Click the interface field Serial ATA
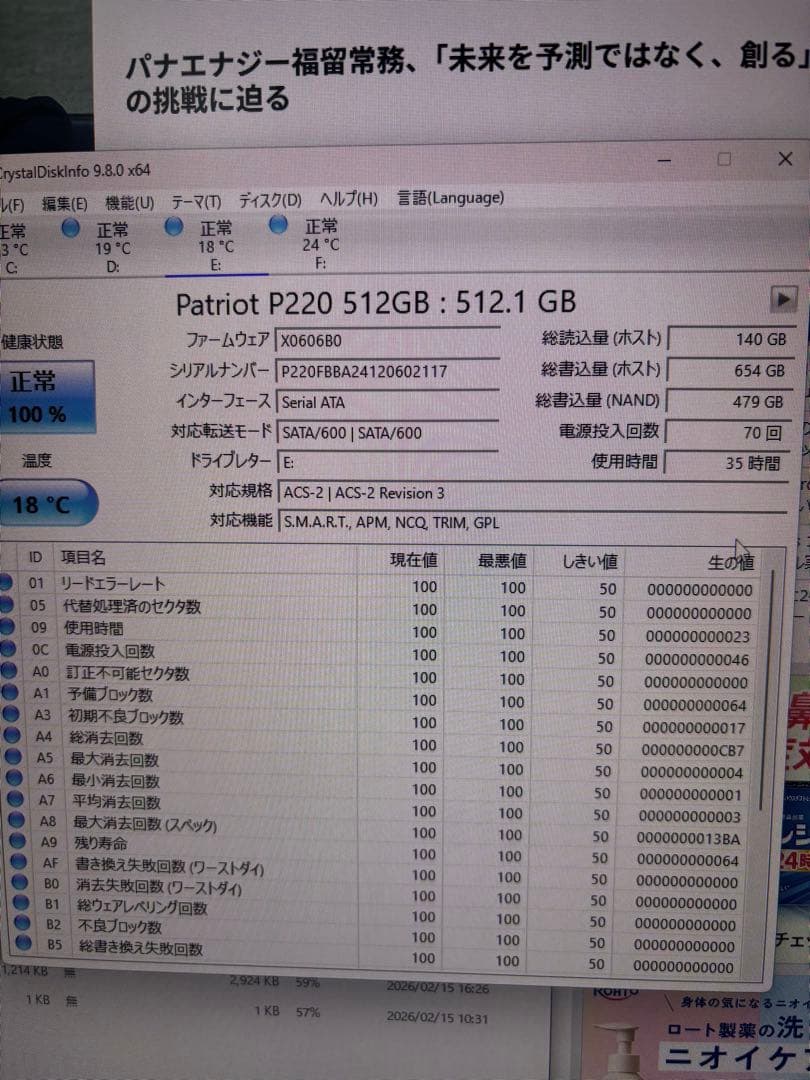The width and height of the screenshot is (810, 1080). coord(387,402)
